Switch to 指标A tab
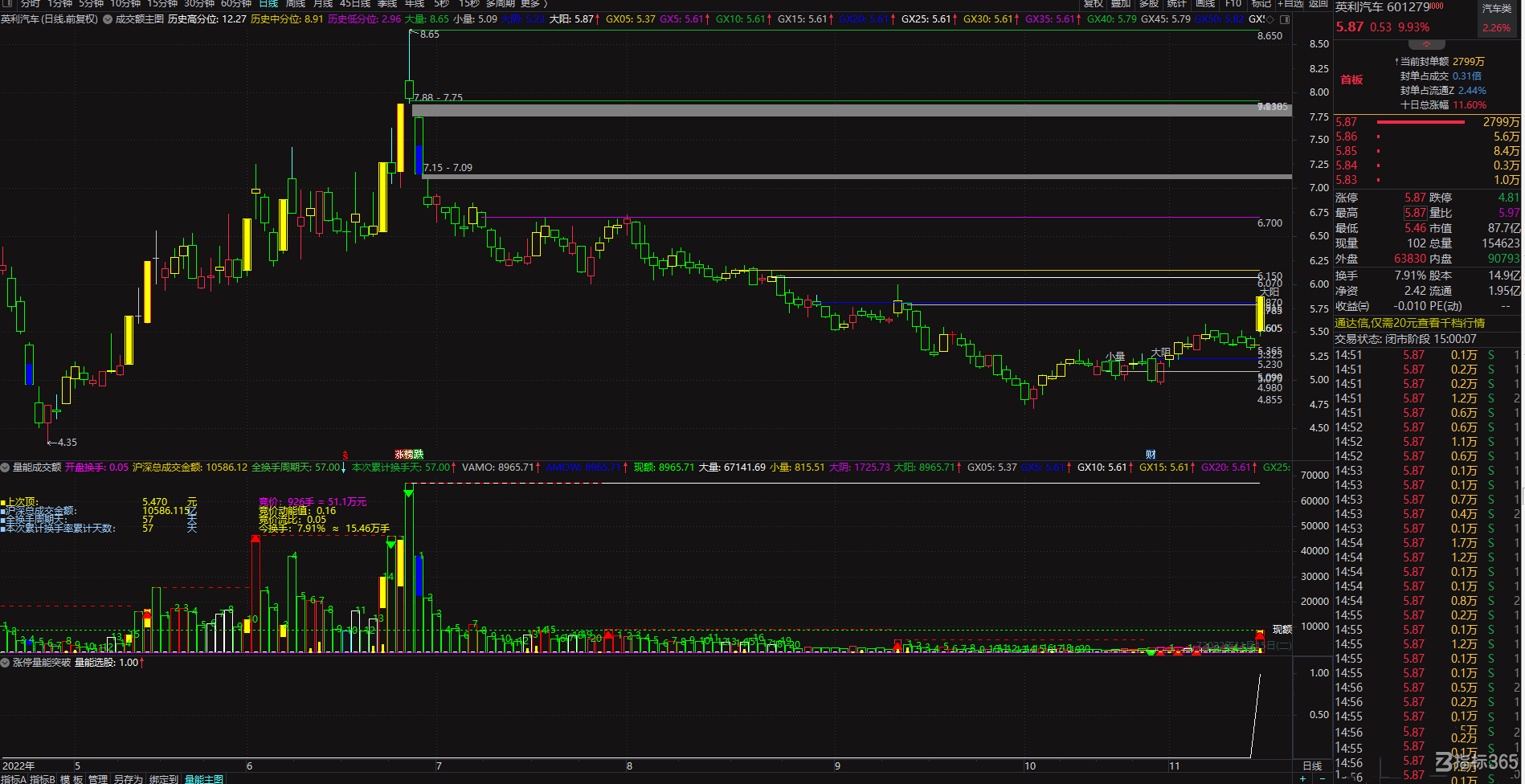Viewport: 1525px width, 784px height. coord(14,779)
